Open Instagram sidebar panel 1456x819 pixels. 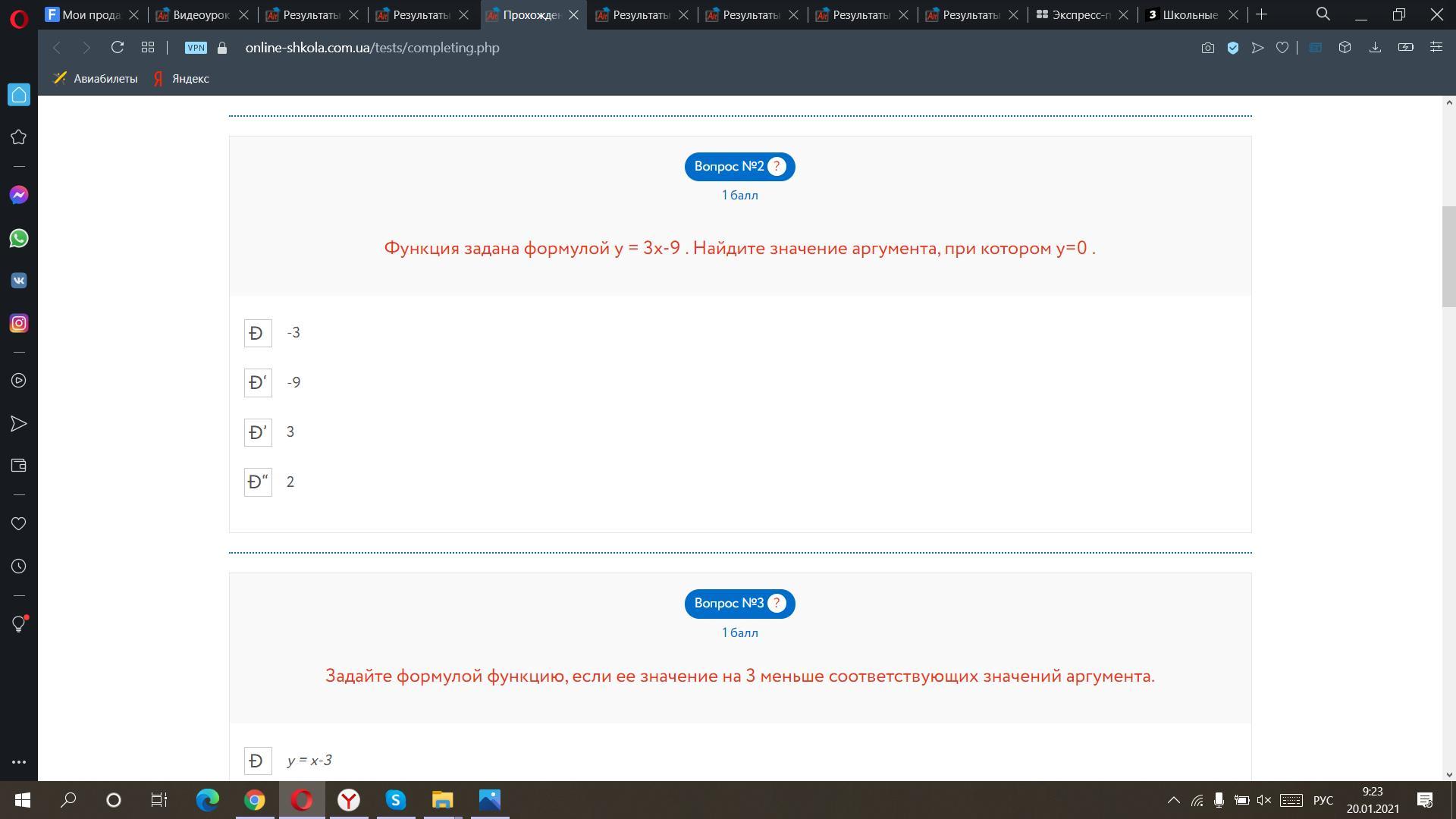coord(19,324)
